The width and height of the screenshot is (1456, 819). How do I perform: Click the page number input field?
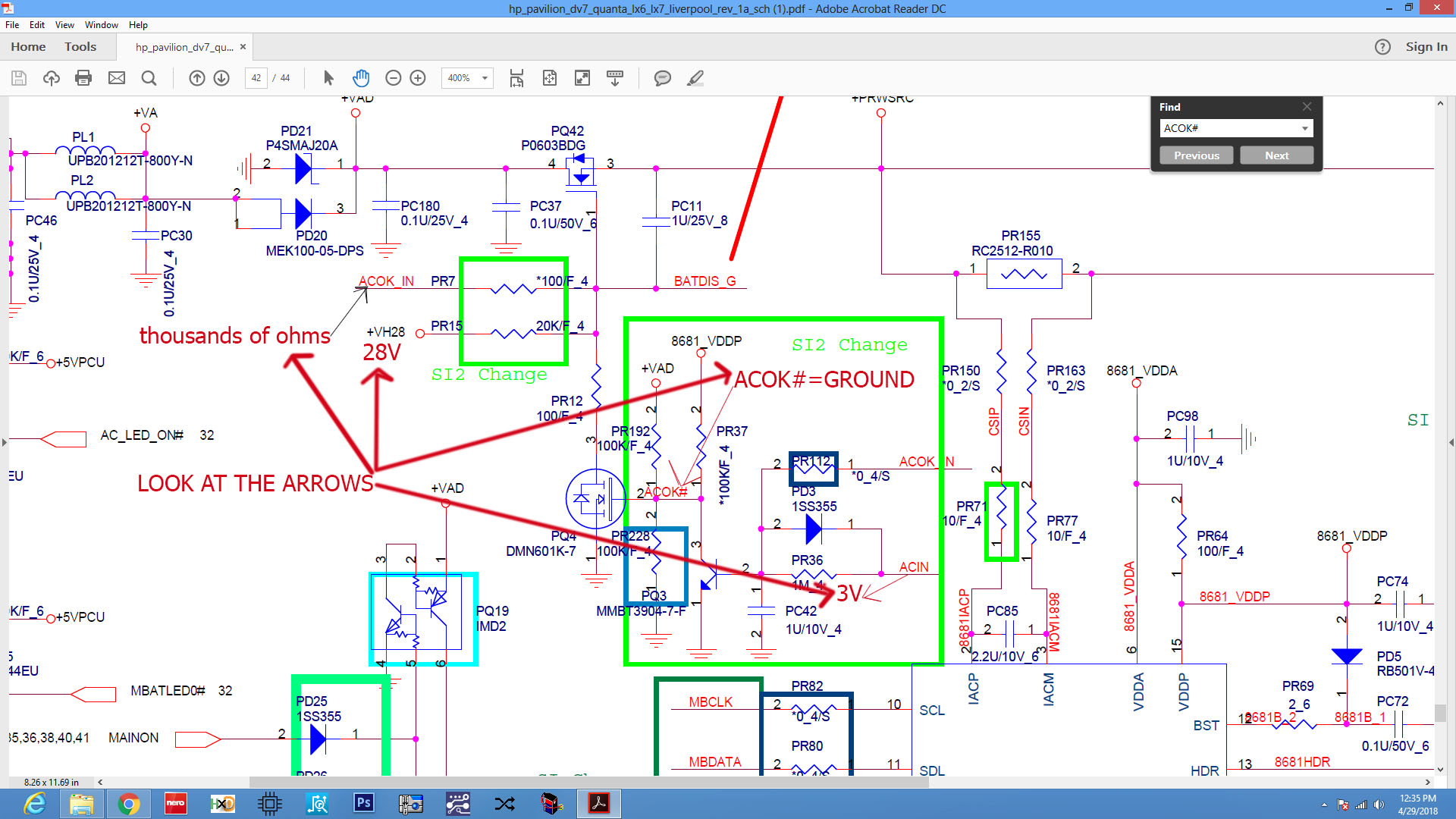coord(256,78)
